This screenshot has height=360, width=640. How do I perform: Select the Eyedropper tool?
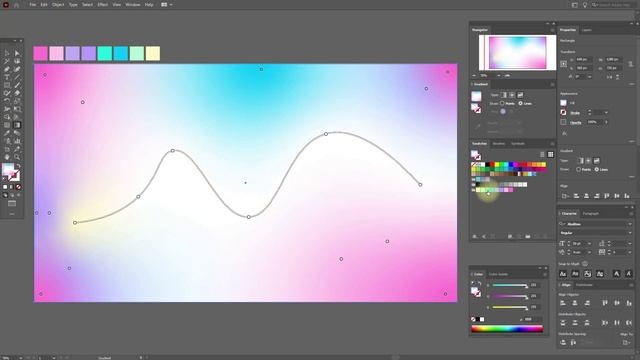[x=7, y=133]
